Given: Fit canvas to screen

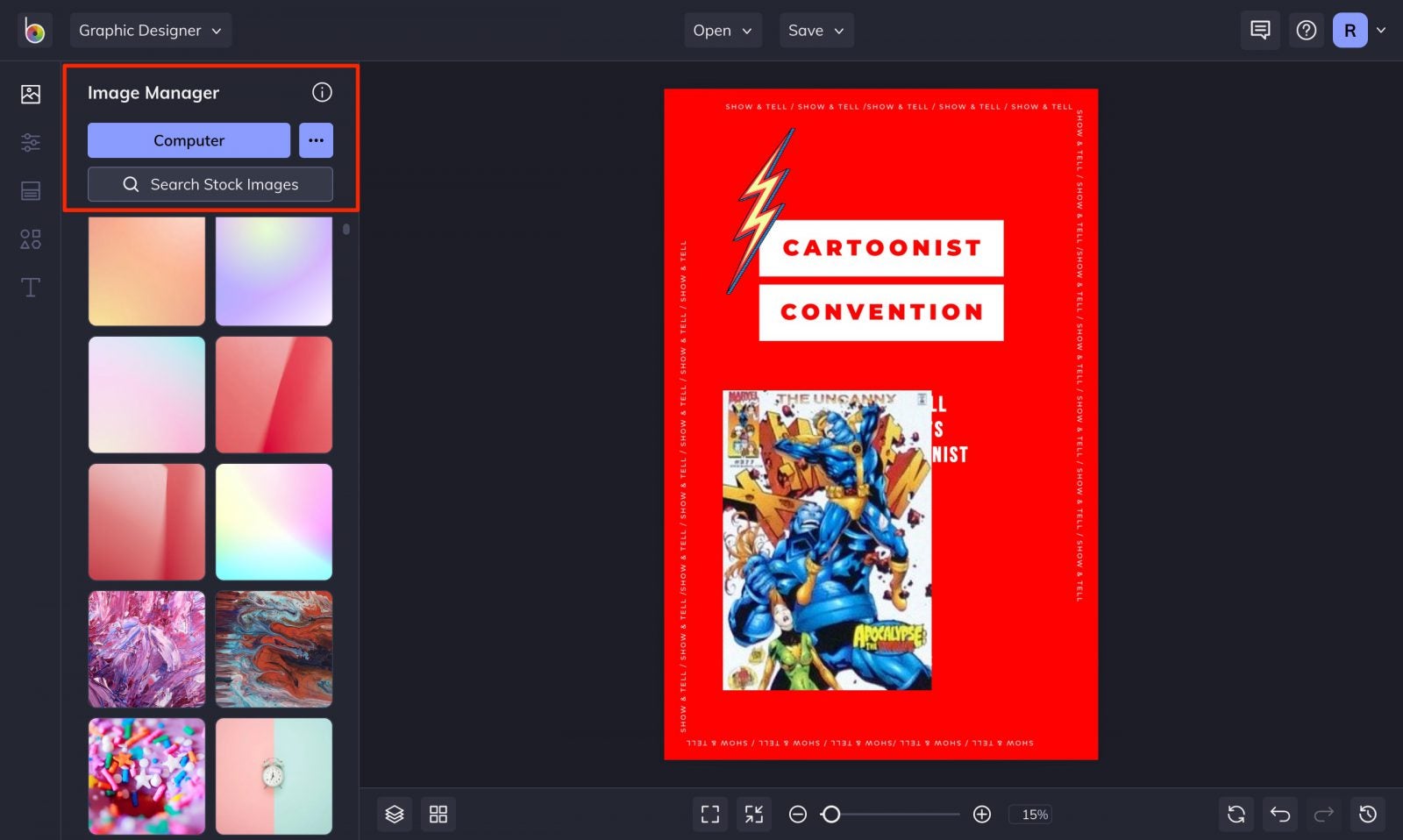Looking at the screenshot, I should pyautogui.click(x=752, y=814).
